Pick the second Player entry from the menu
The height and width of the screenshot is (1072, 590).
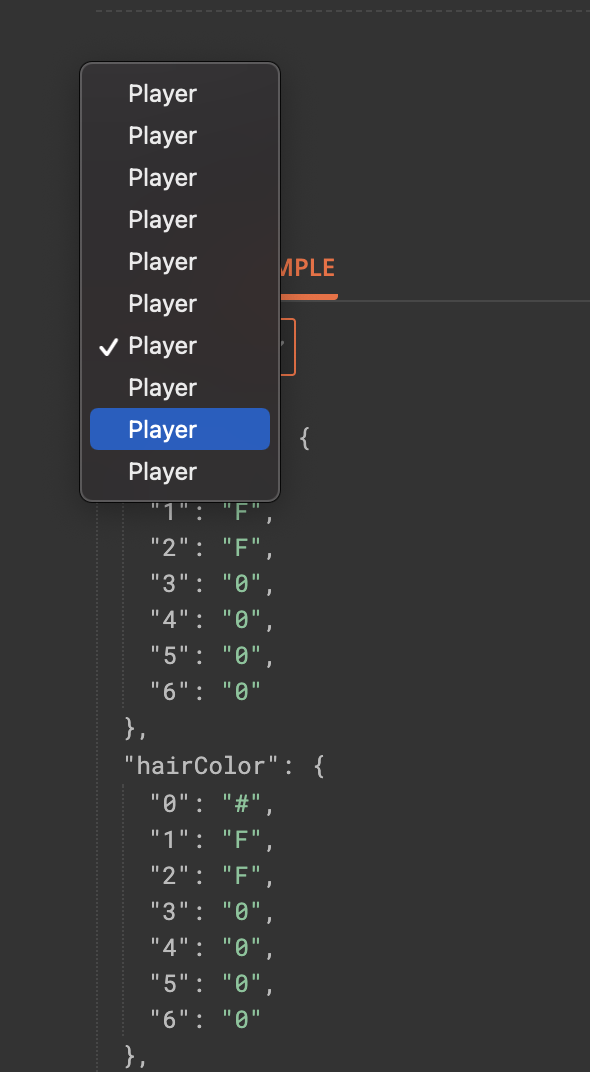pyautogui.click(x=162, y=135)
